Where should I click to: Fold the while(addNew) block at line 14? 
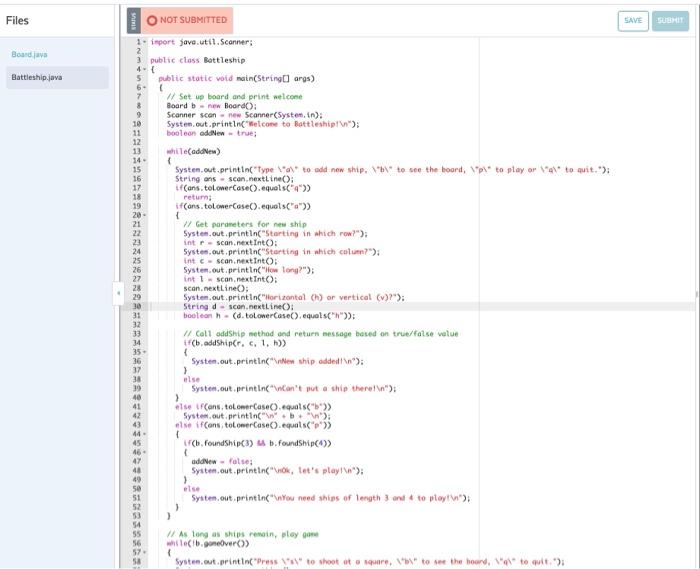point(145,160)
